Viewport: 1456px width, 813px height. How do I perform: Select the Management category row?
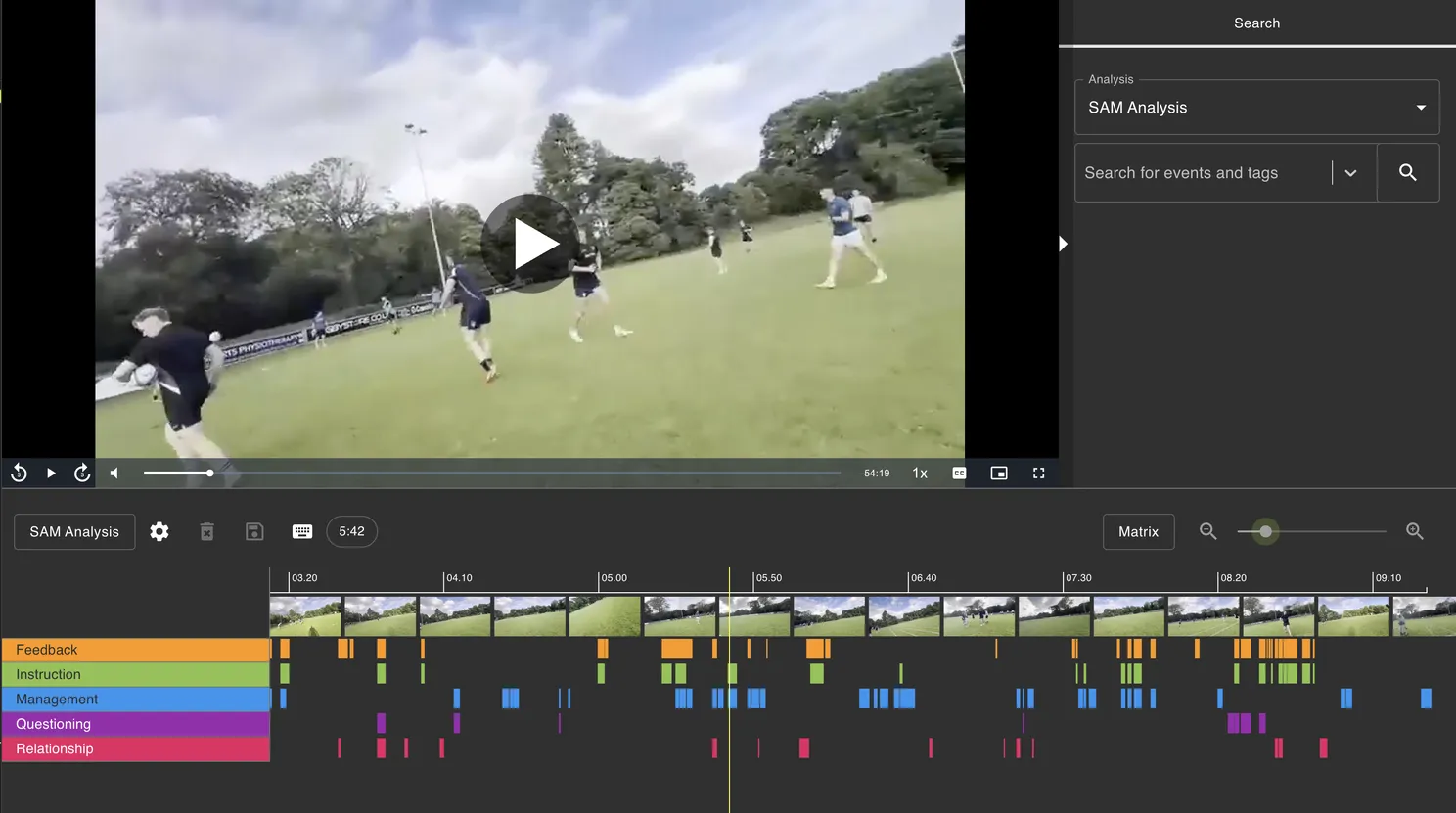click(136, 700)
